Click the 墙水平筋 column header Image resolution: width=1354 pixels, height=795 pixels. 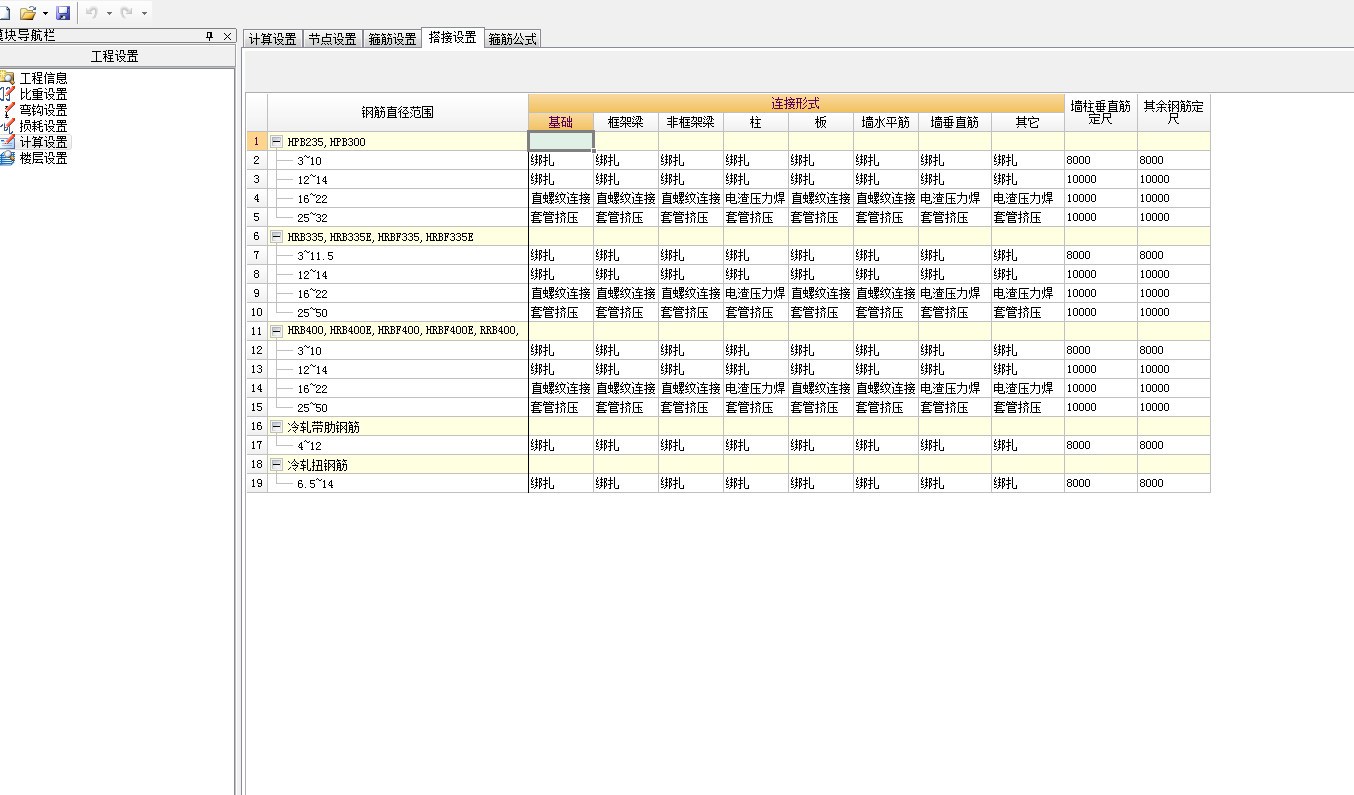click(886, 122)
